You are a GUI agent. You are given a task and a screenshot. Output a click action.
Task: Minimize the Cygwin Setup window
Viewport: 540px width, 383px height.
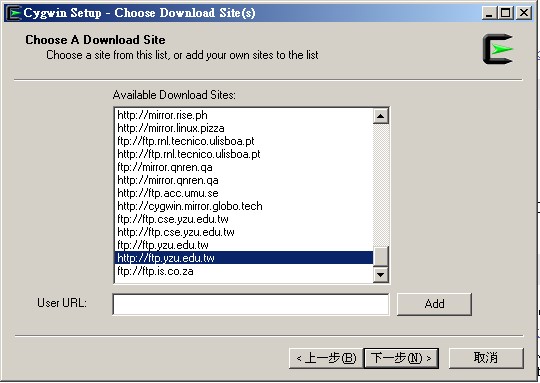click(x=489, y=13)
